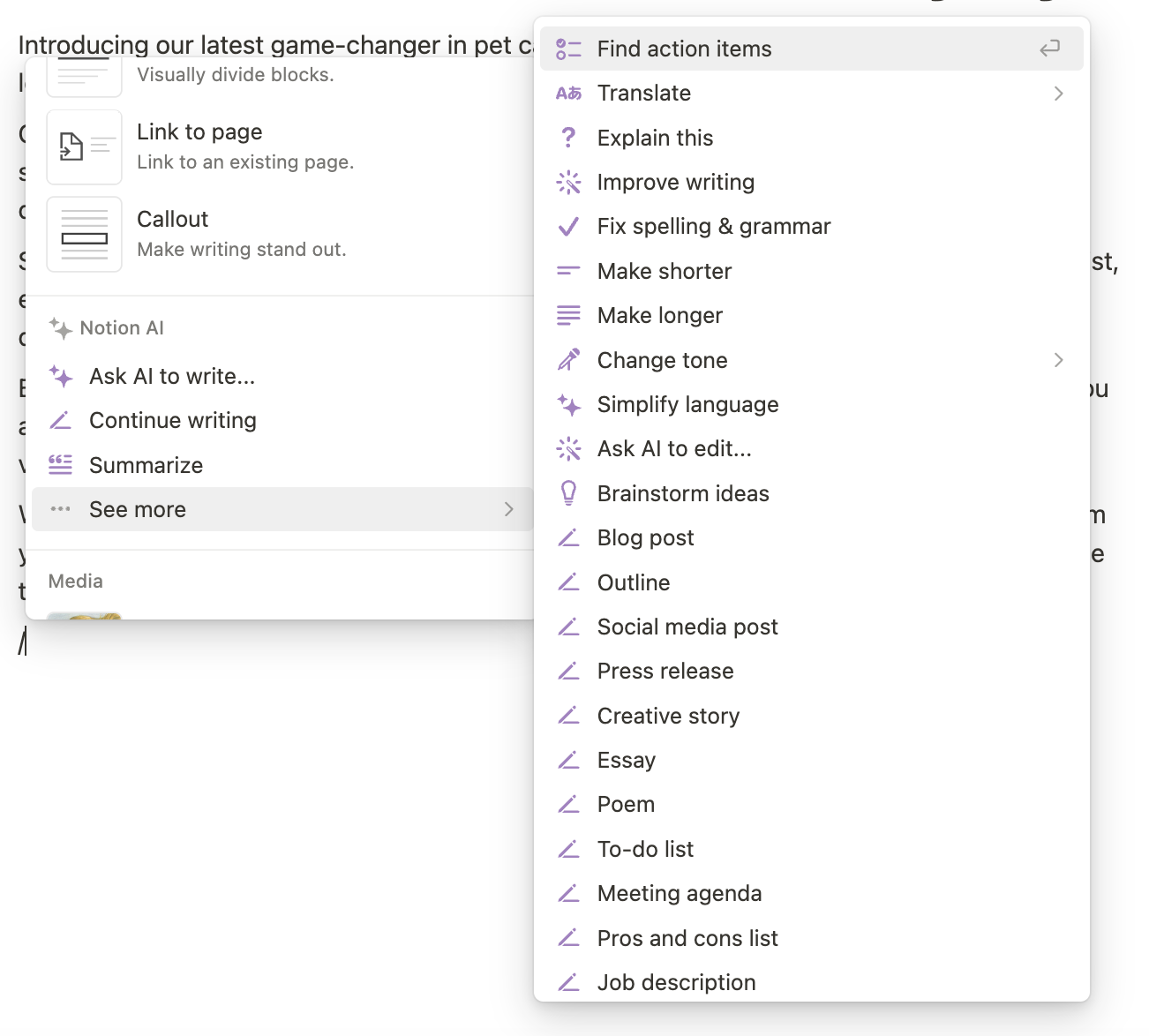Select Make shorter from the AI menu
The height and width of the screenshot is (1036, 1149).
tap(664, 271)
